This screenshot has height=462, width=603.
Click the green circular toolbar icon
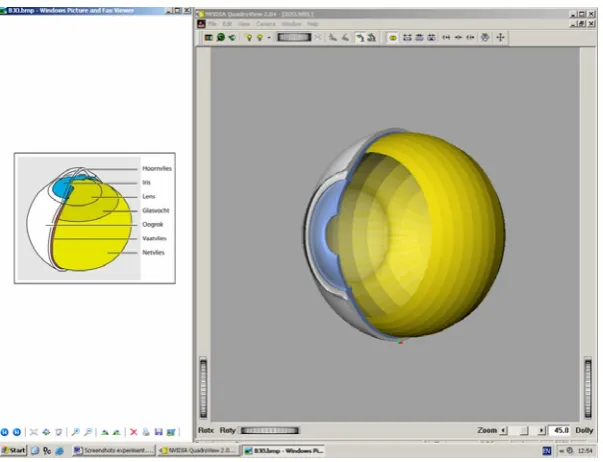(221, 37)
